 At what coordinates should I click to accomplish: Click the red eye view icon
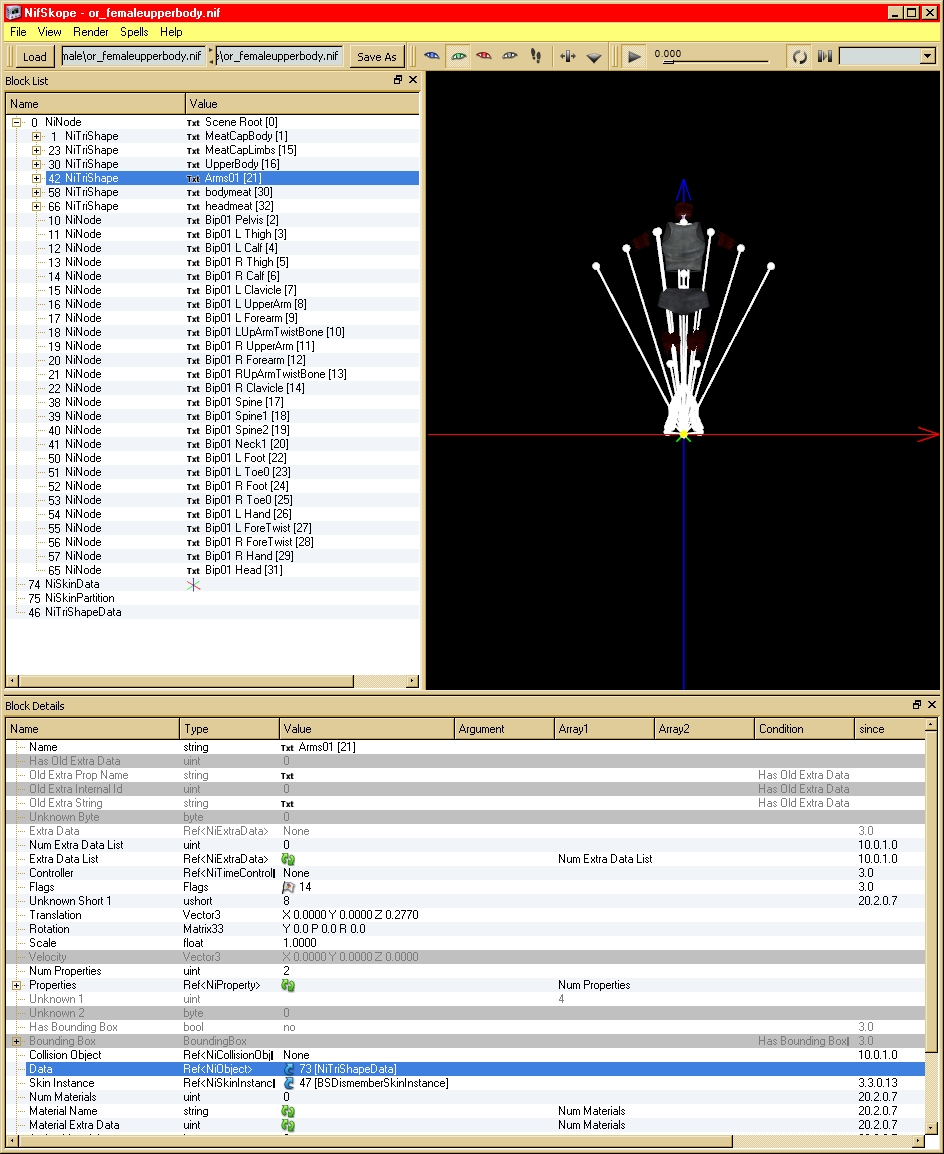(x=483, y=56)
